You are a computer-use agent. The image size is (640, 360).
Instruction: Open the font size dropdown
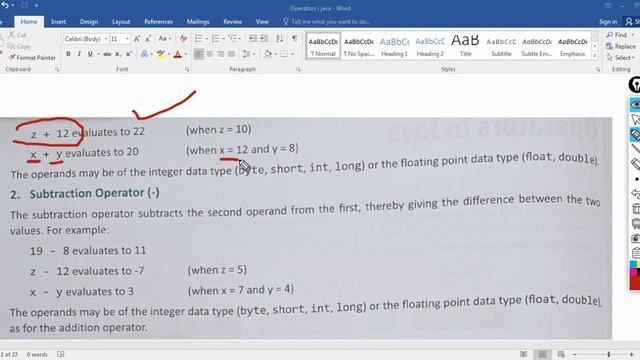(127, 39)
